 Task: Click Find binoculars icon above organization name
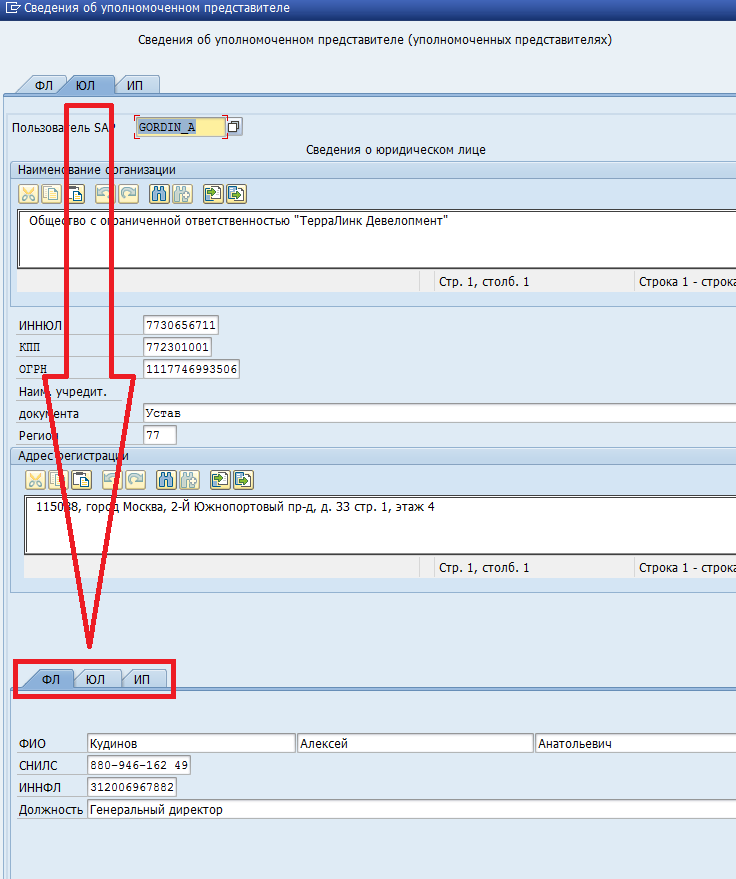[x=159, y=194]
